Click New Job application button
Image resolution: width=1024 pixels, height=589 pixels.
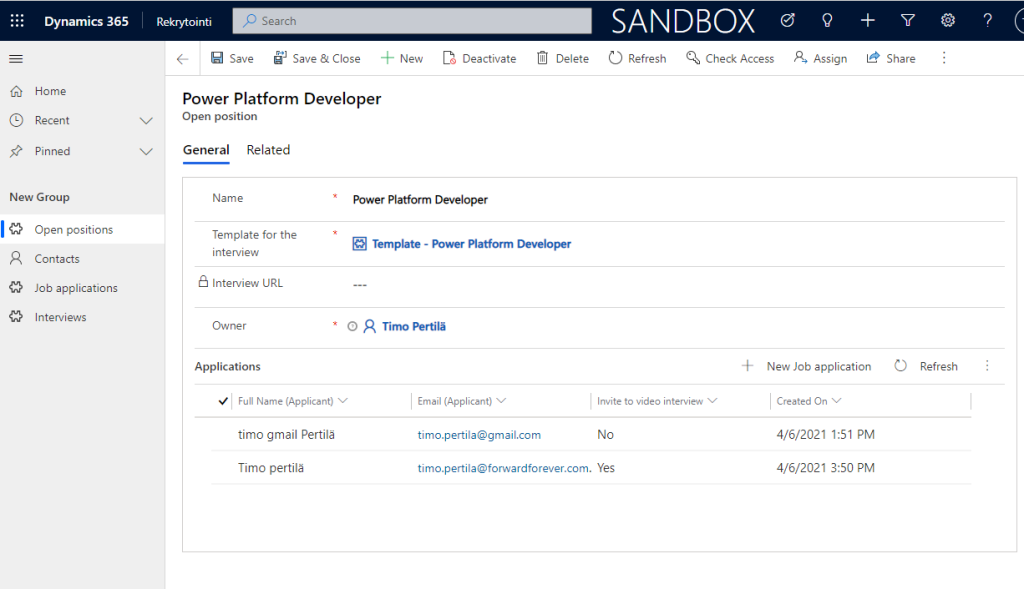tap(806, 367)
